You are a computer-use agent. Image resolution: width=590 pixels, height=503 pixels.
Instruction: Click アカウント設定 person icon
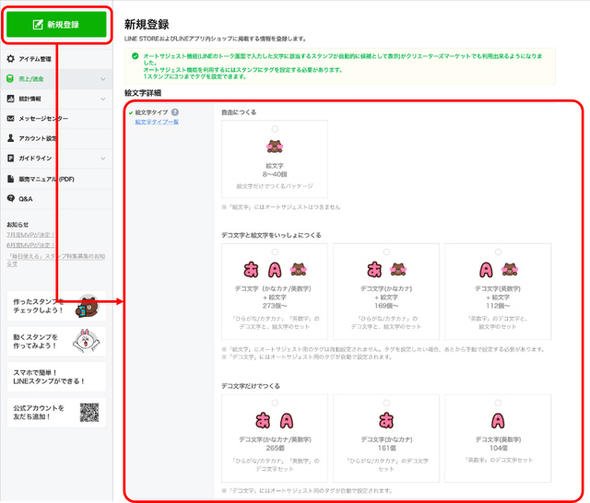click(11, 138)
